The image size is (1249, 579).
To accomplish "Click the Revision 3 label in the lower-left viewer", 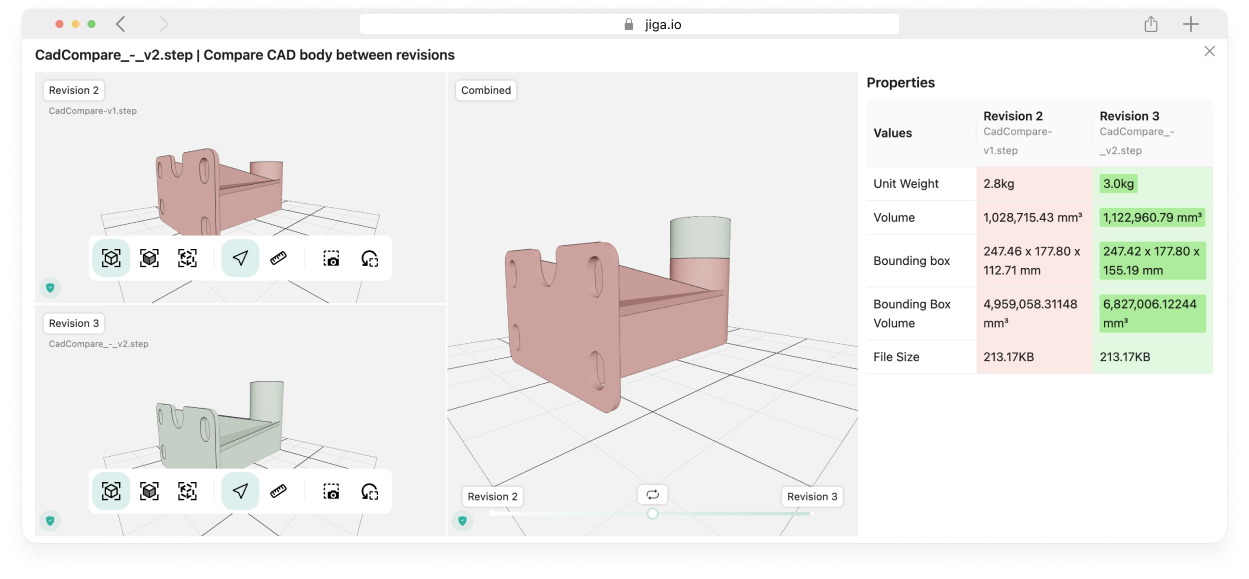I will [x=74, y=323].
